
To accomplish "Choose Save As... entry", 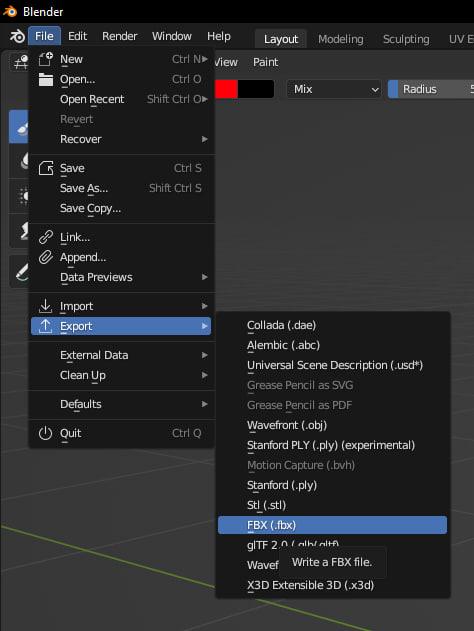I will (121, 188).
